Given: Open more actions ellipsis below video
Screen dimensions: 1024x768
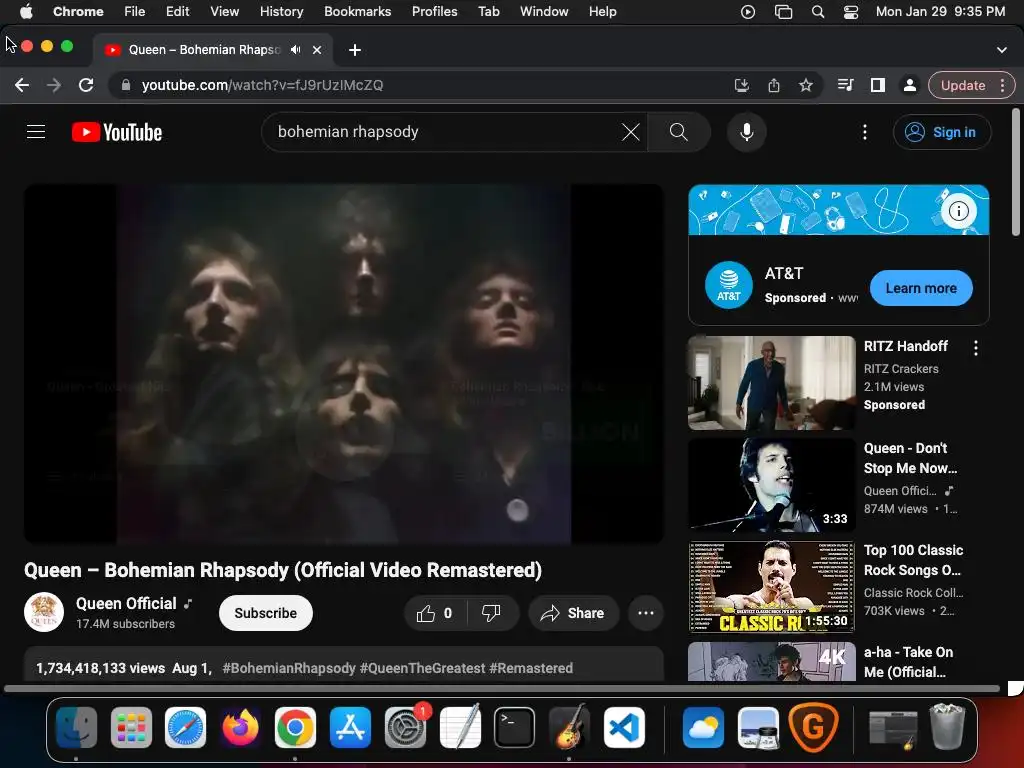Looking at the screenshot, I should [x=646, y=613].
